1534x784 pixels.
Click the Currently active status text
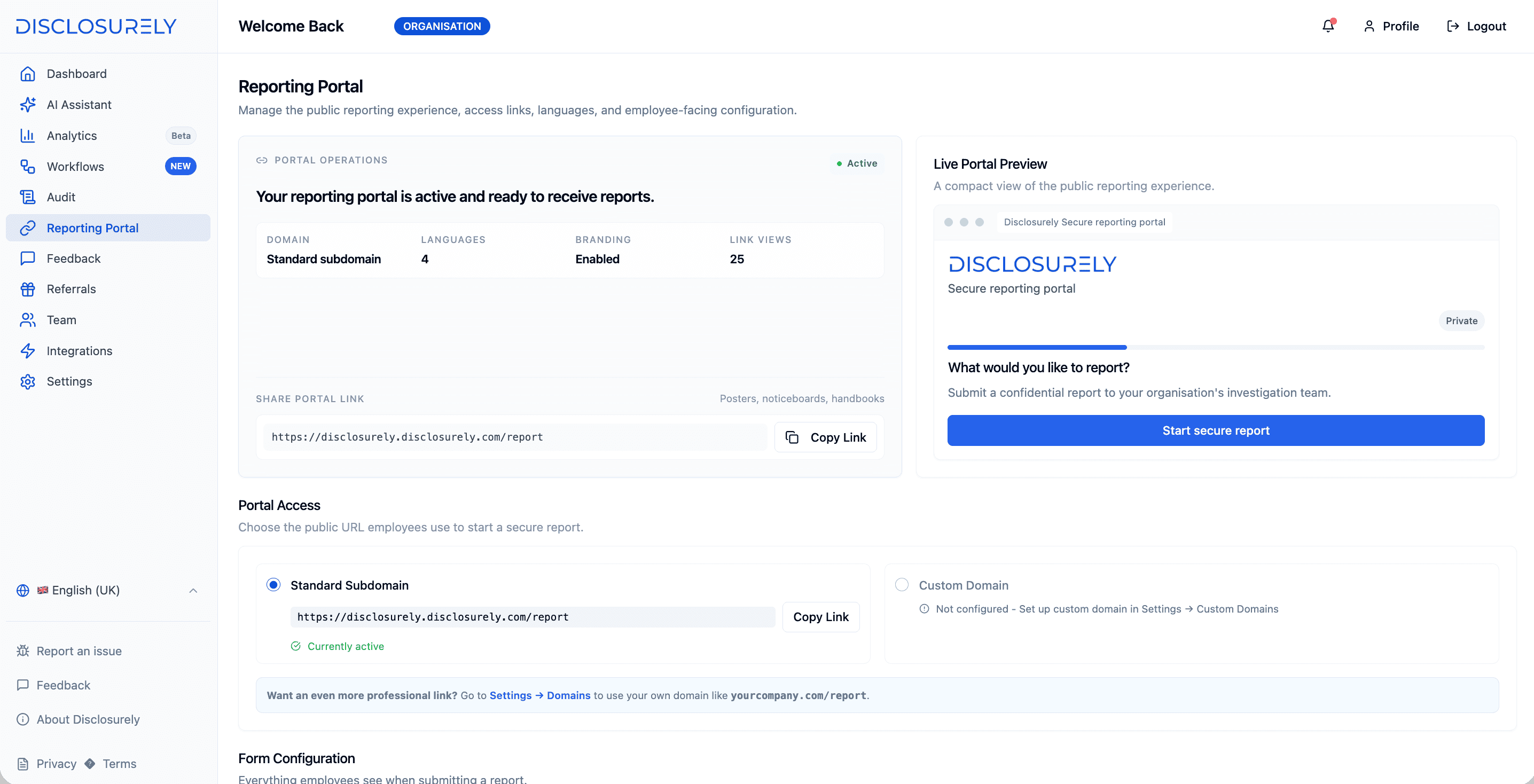(346, 647)
